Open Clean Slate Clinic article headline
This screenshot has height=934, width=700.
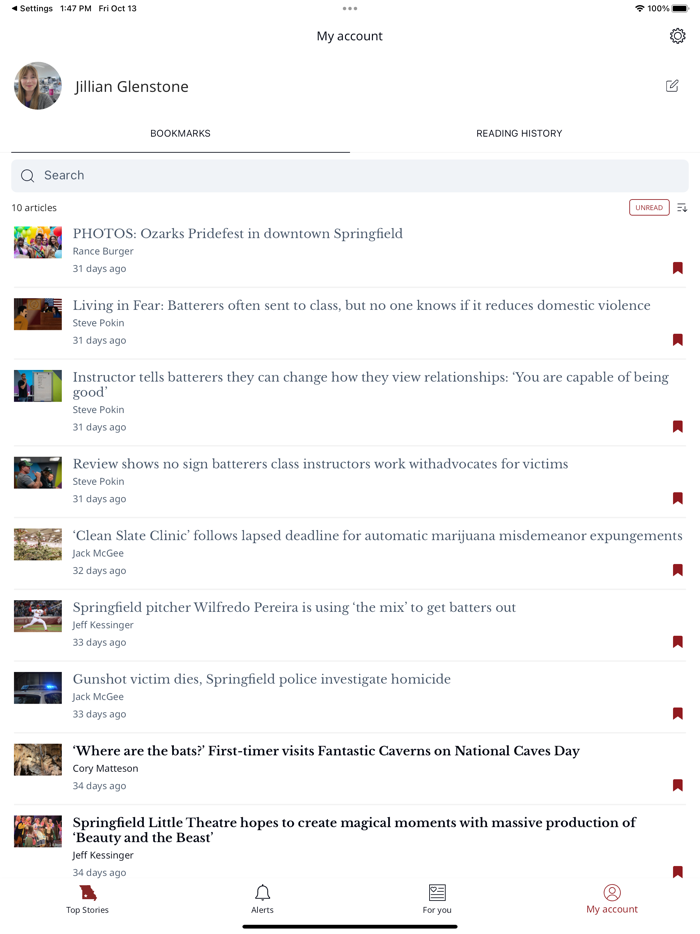378,536
